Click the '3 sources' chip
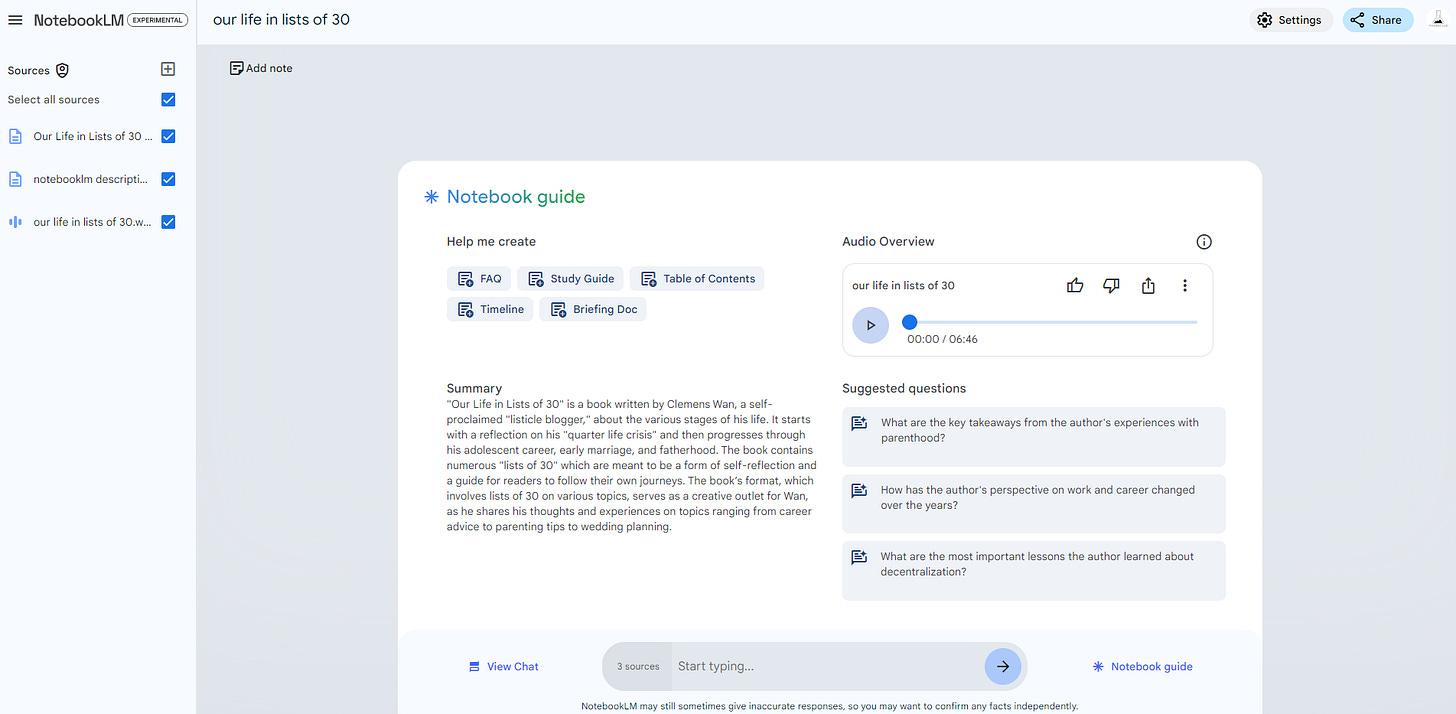This screenshot has width=1456, height=714. pyautogui.click(x=638, y=666)
